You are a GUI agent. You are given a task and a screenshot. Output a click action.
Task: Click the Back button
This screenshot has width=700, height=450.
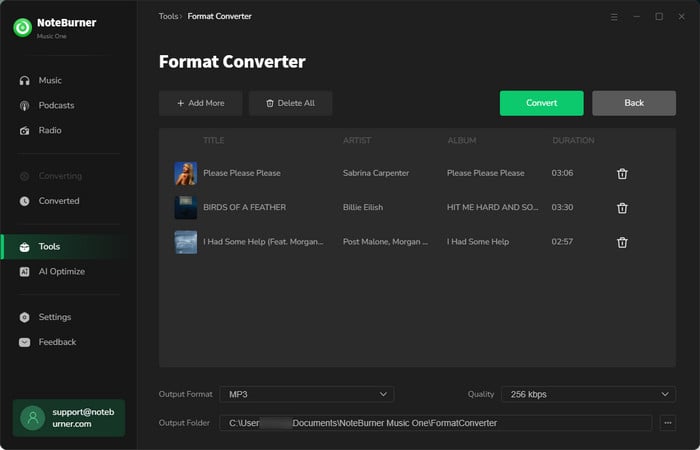tap(634, 103)
